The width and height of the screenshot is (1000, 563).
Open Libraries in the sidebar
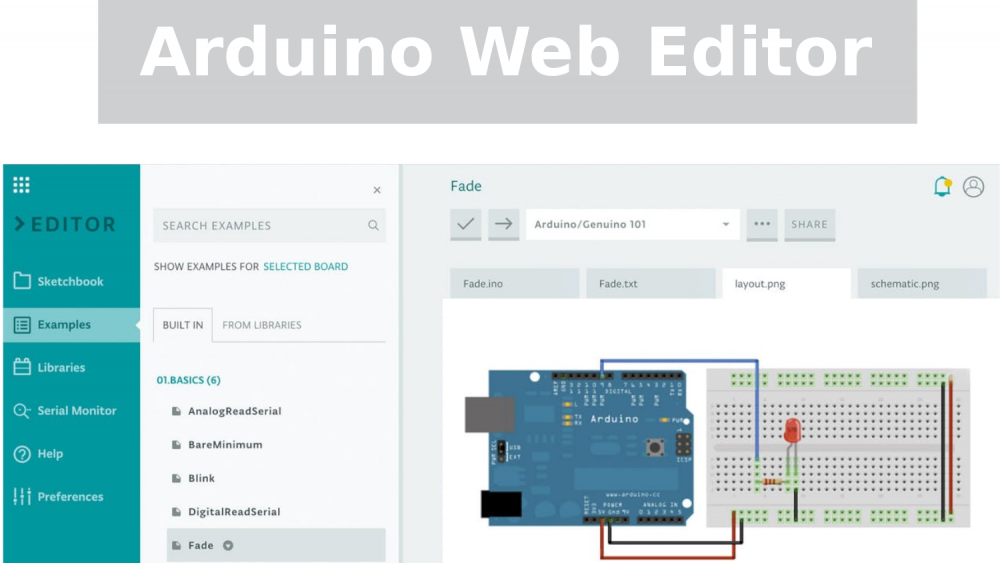pyautogui.click(x=71, y=367)
